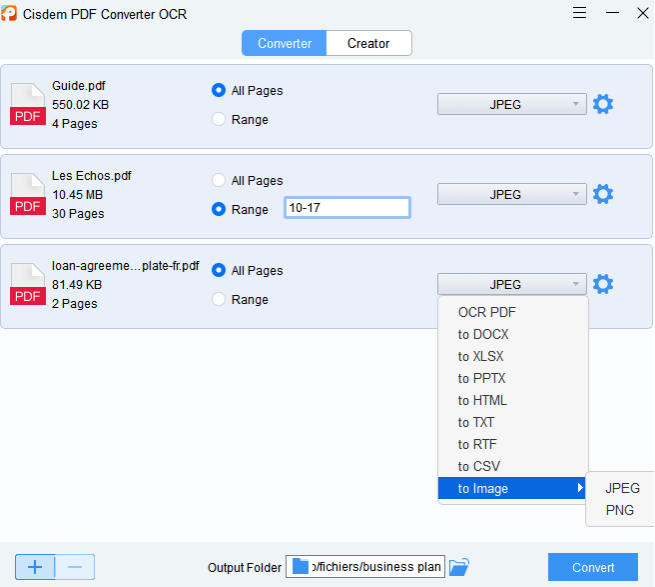655x587 pixels.
Task: Choose to HTML from format menu
Action: (x=513, y=400)
